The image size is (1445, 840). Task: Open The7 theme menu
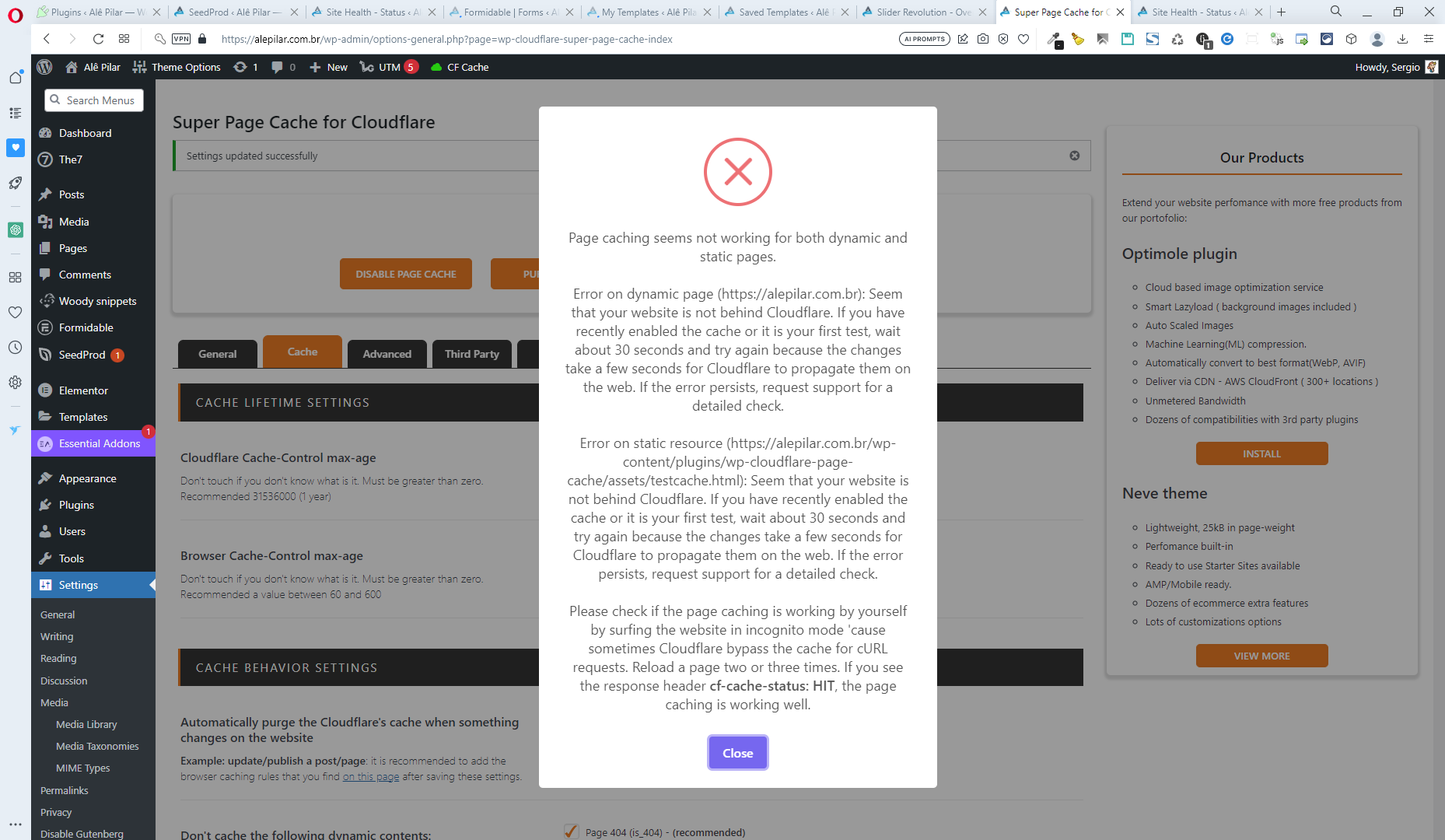(x=93, y=159)
